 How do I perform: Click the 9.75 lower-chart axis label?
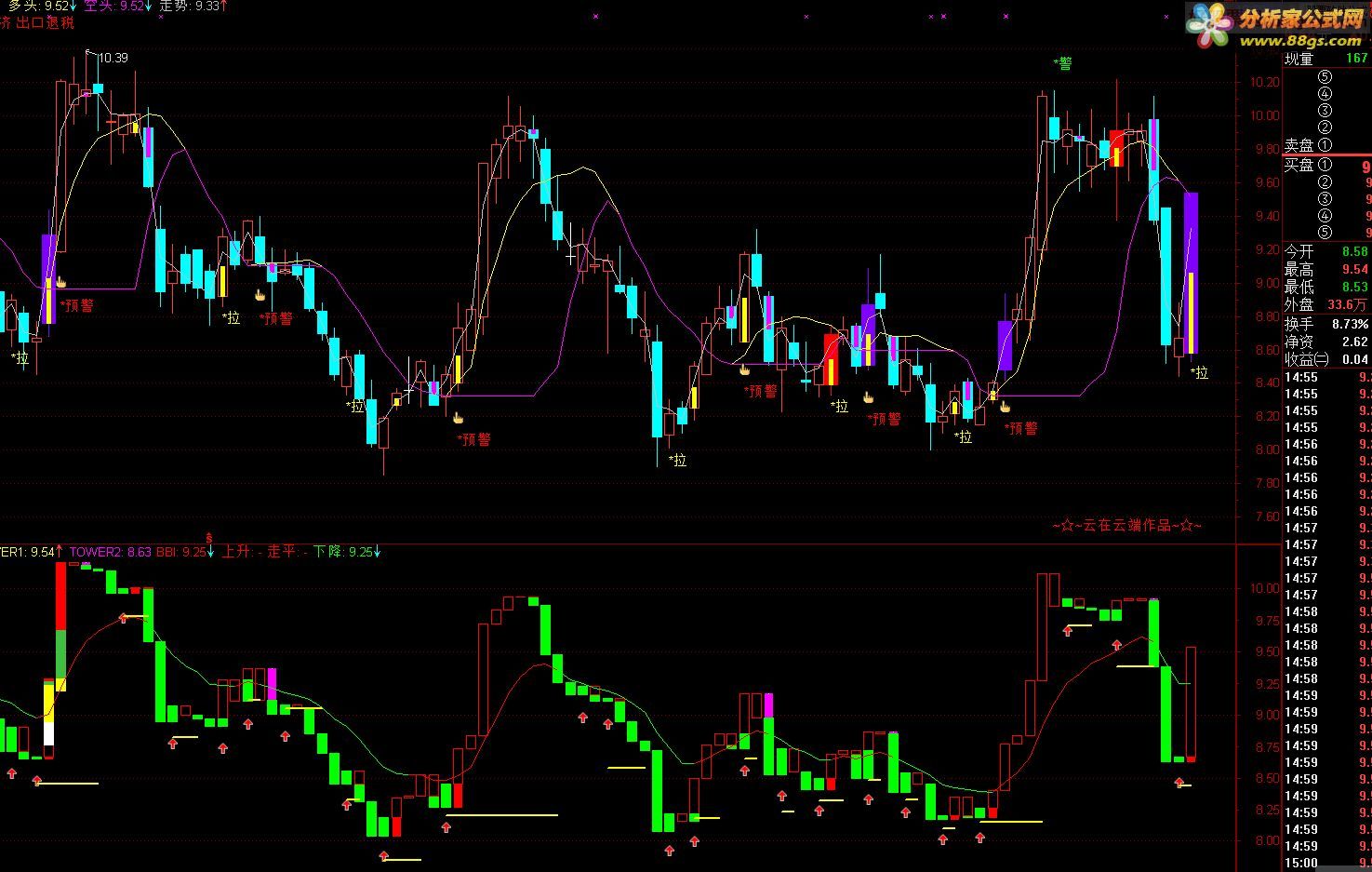(1267, 620)
